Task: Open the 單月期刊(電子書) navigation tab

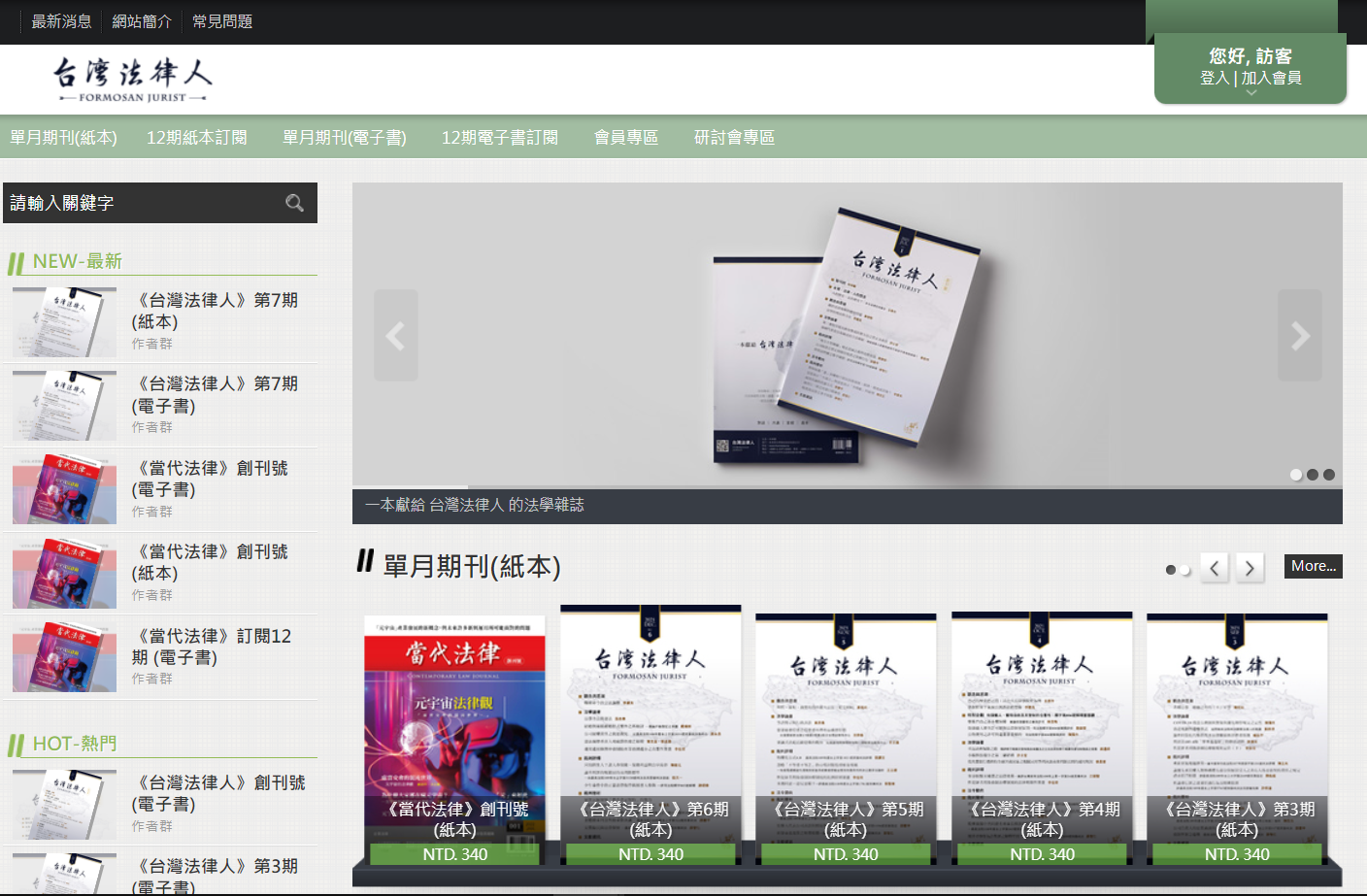Action: pos(345,138)
